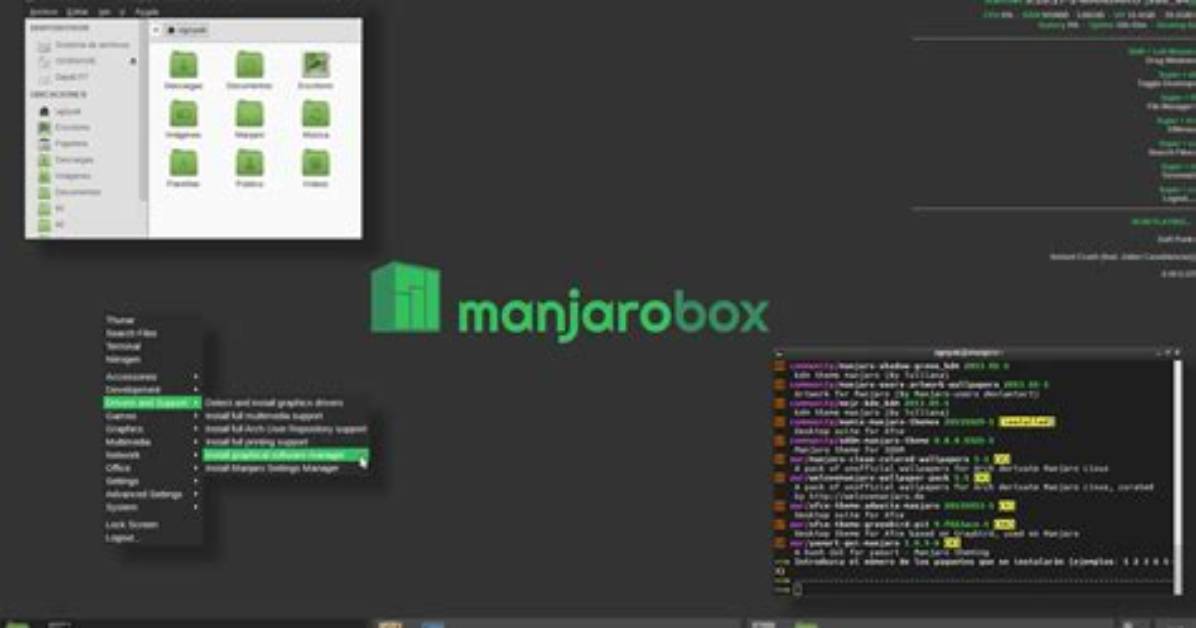Open Papelera trash in the sidebar
This screenshot has width=1196, height=628.
(x=63, y=143)
